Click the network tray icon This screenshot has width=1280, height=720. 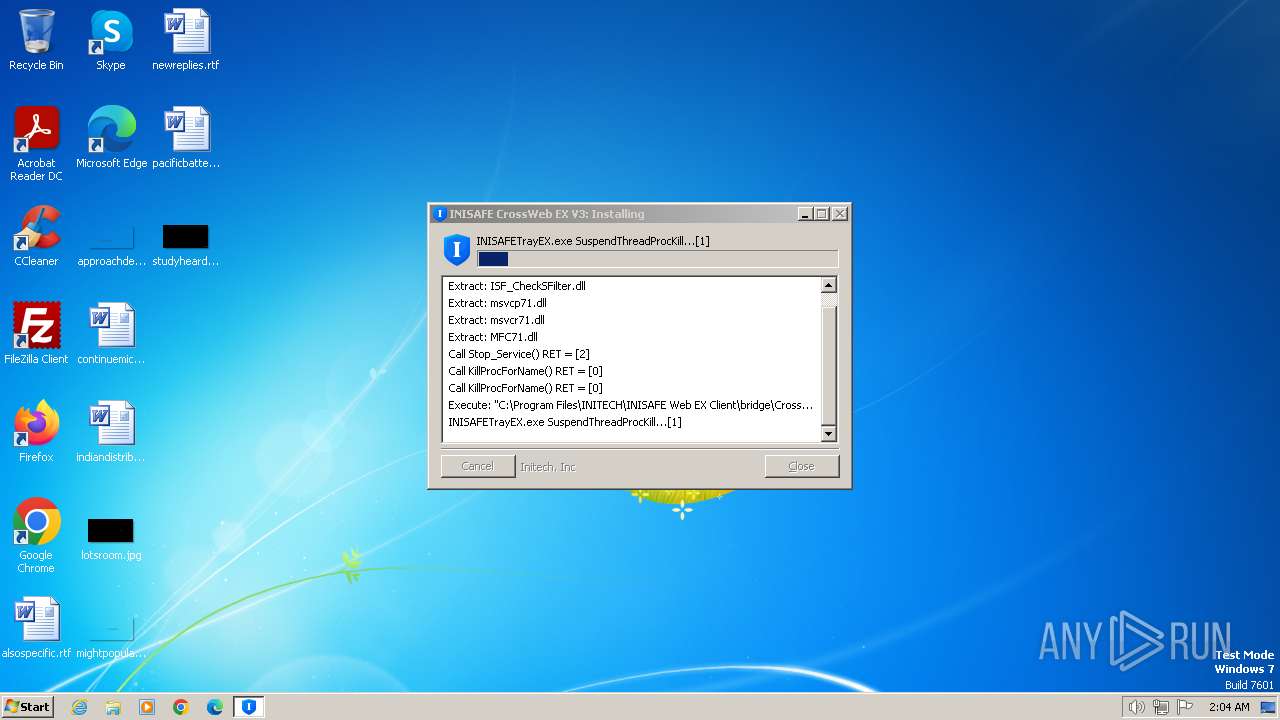point(1161,707)
